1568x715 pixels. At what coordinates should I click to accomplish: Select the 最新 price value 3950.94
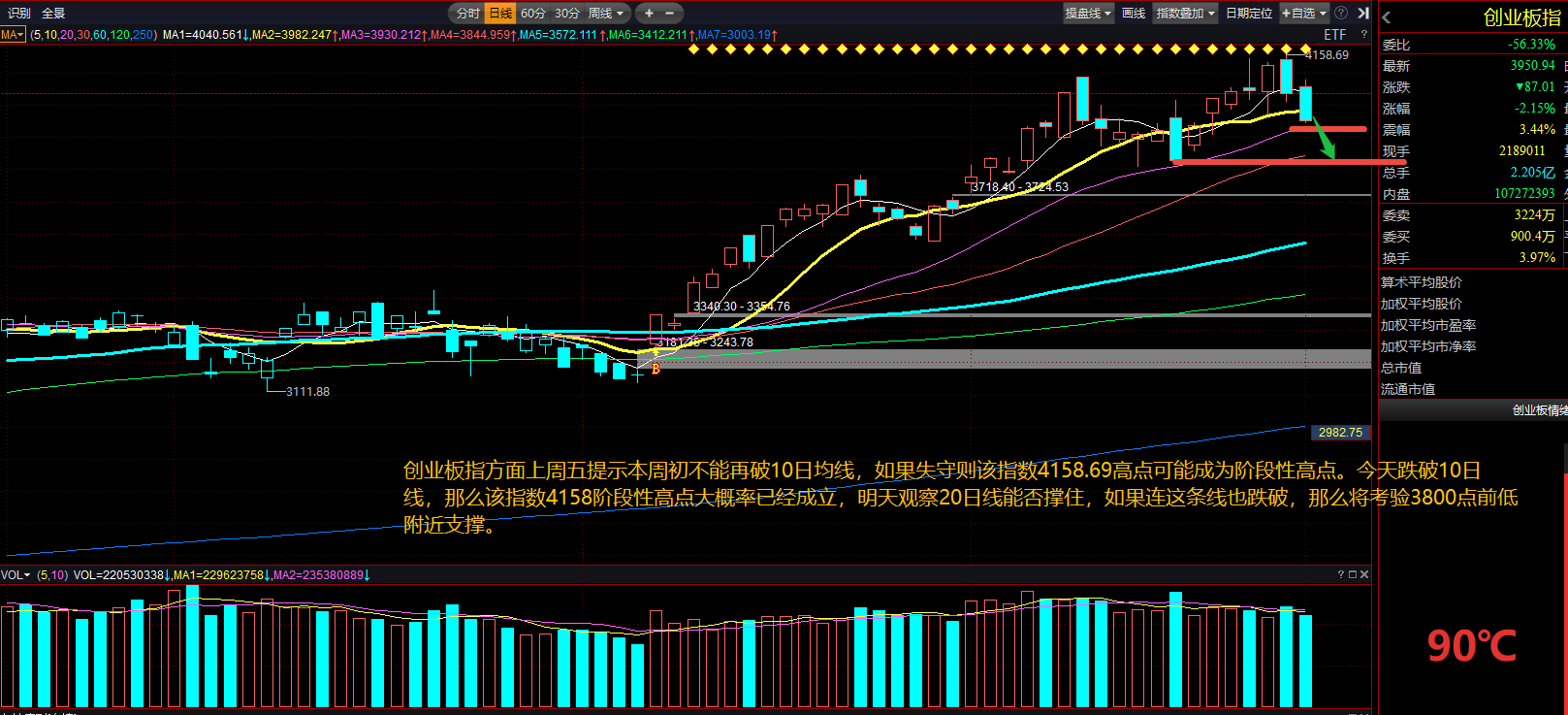pos(1532,66)
